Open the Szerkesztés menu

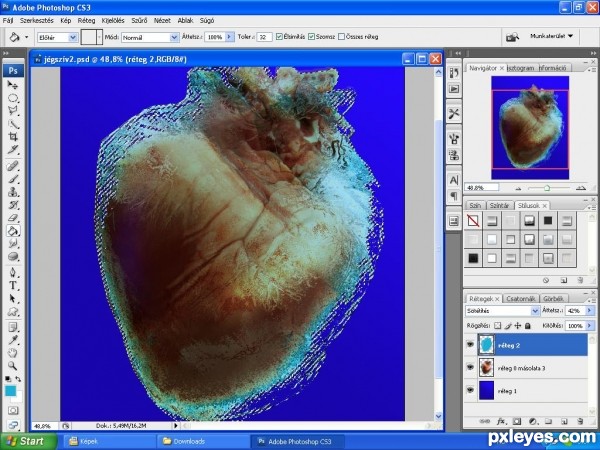tap(37, 20)
